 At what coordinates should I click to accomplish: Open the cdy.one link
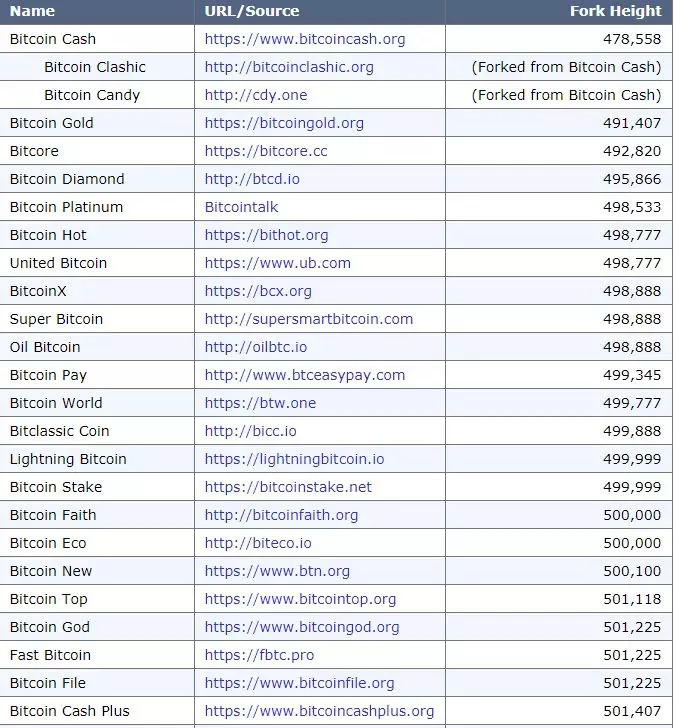point(256,95)
